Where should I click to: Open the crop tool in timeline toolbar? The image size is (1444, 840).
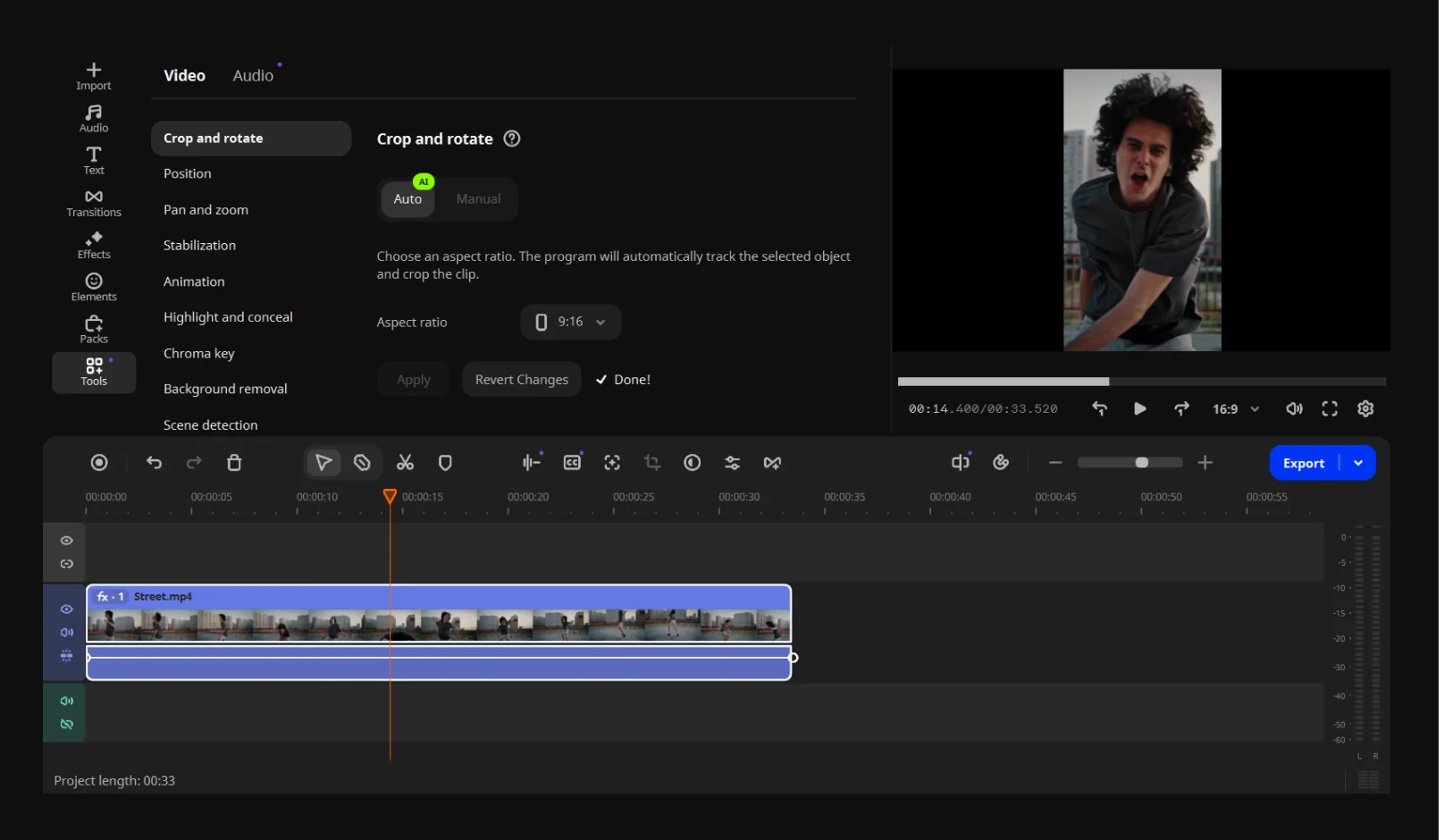pyautogui.click(x=652, y=463)
